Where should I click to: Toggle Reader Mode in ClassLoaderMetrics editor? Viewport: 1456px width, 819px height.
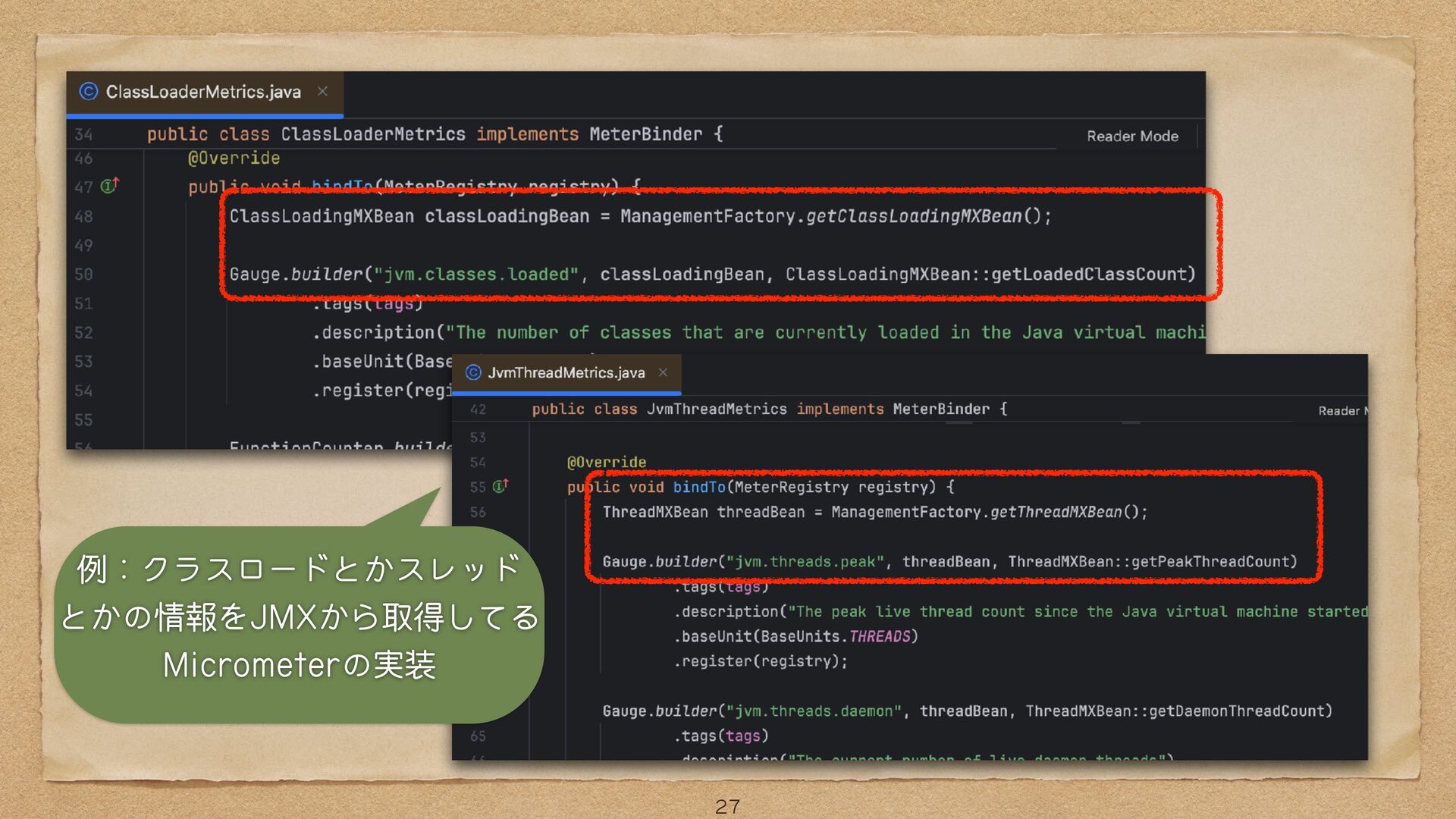click(1131, 136)
